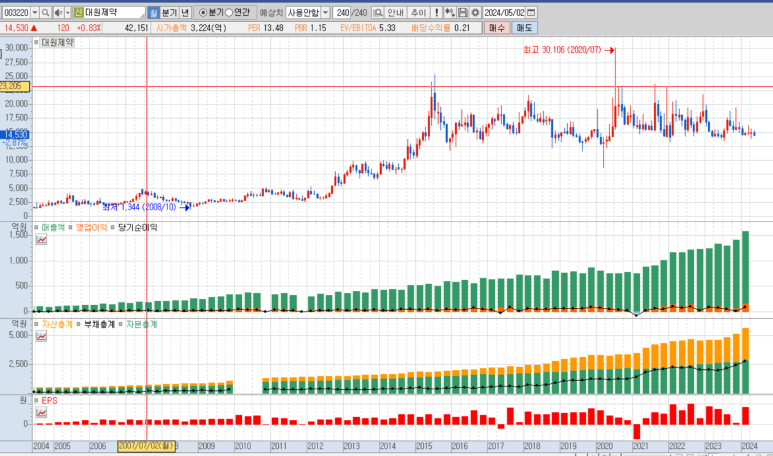Click the 매도 sell button
This screenshot has width=773, height=456.
pyautogui.click(x=524, y=28)
